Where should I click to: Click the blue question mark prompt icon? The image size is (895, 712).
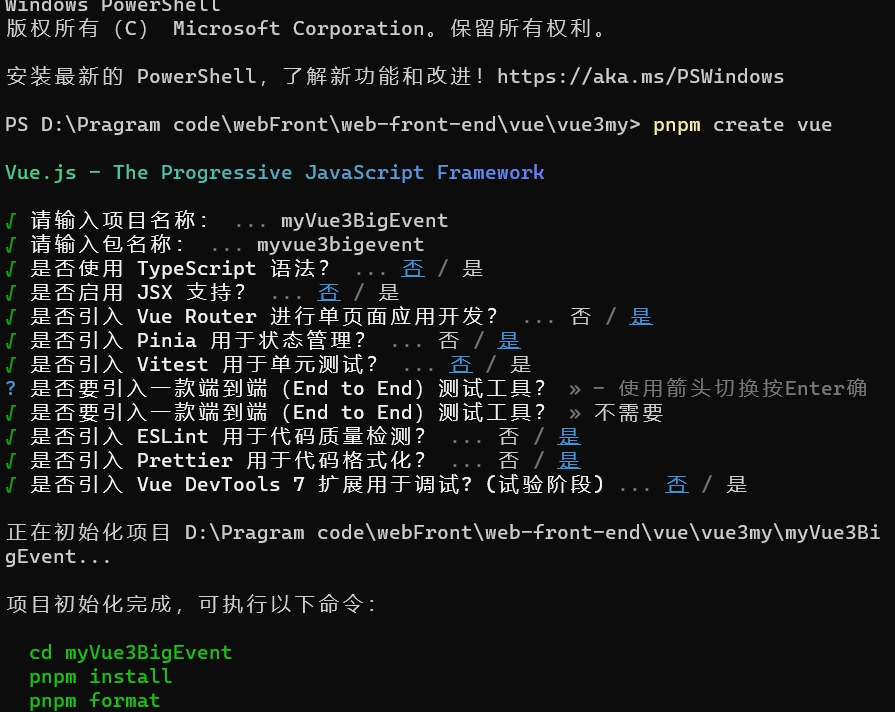[10, 388]
